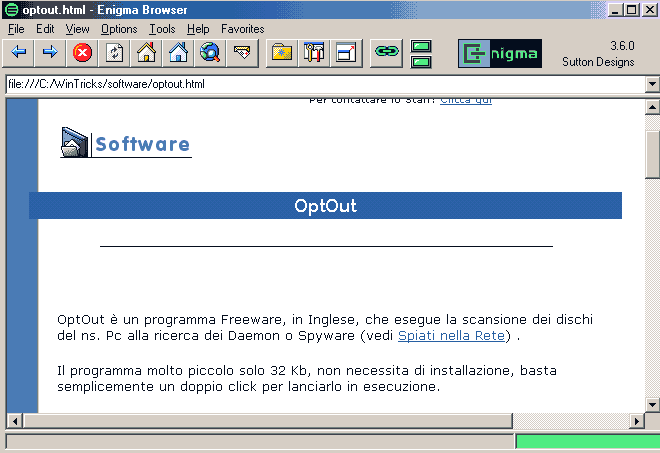Screen dimensions: 660x453
Task: Open the favorites folder icon
Action: pyautogui.click(x=282, y=53)
